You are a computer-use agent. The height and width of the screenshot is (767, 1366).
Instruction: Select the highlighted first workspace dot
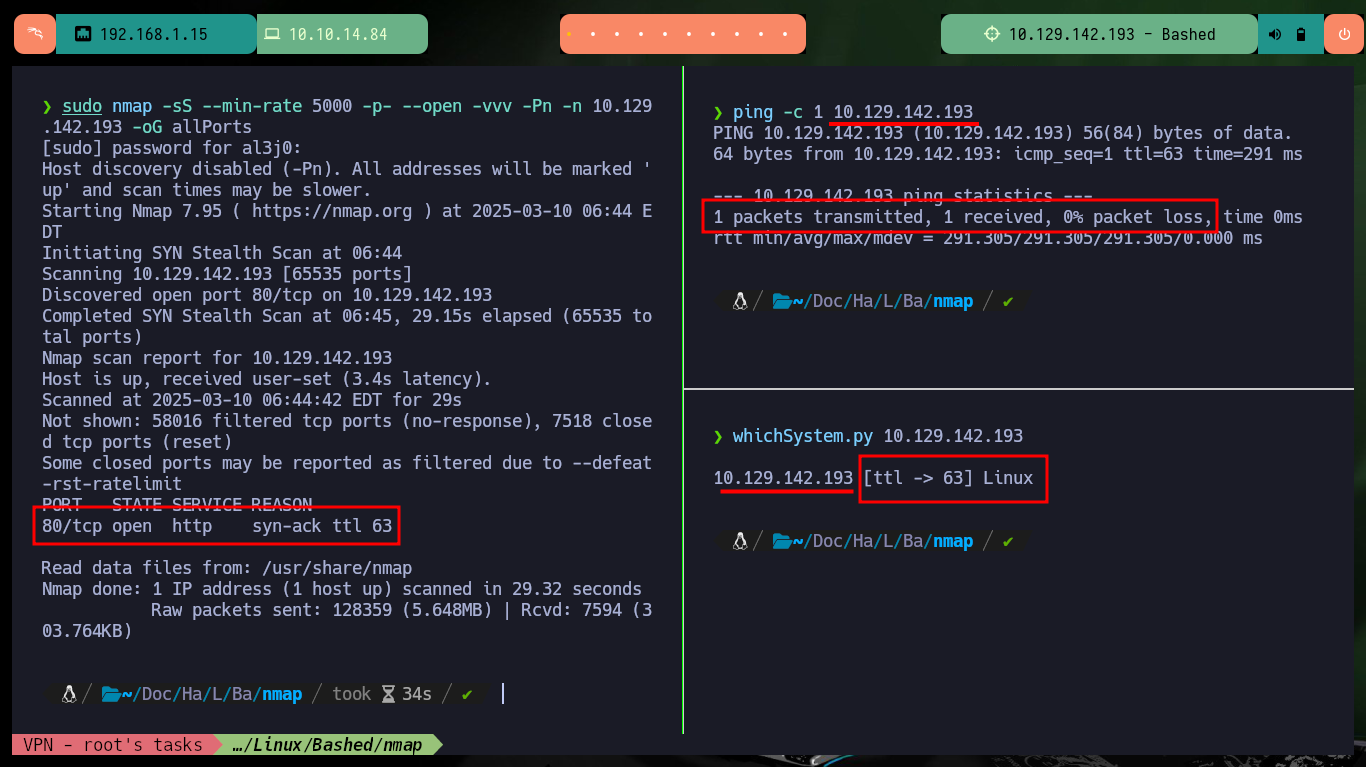(x=569, y=34)
